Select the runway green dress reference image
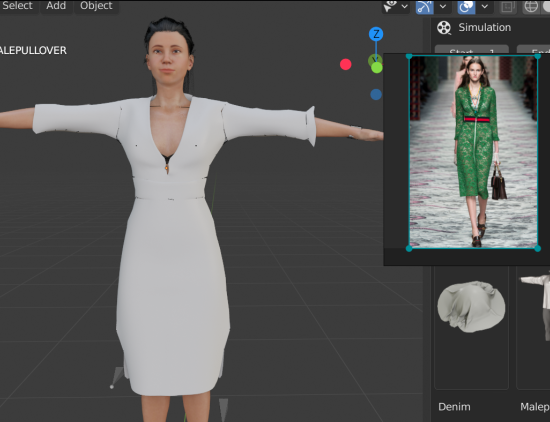The width and height of the screenshot is (550, 422). [473, 152]
